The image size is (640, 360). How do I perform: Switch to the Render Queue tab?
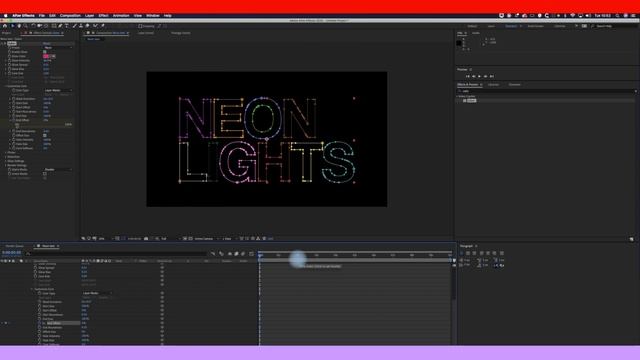[14, 246]
